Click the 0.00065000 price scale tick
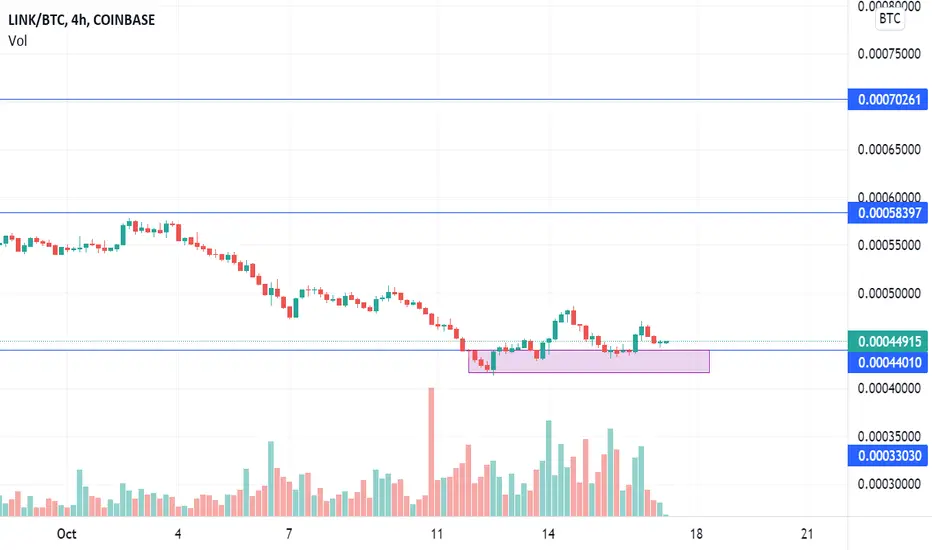Screen dimensions: 932x550 (889, 149)
